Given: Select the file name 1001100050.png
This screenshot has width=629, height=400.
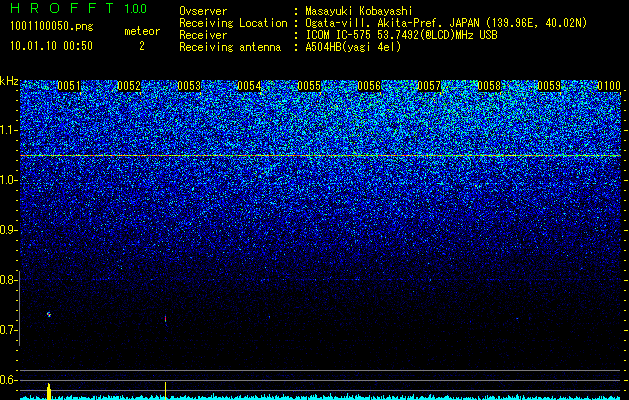Looking at the screenshot, I should [52, 26].
